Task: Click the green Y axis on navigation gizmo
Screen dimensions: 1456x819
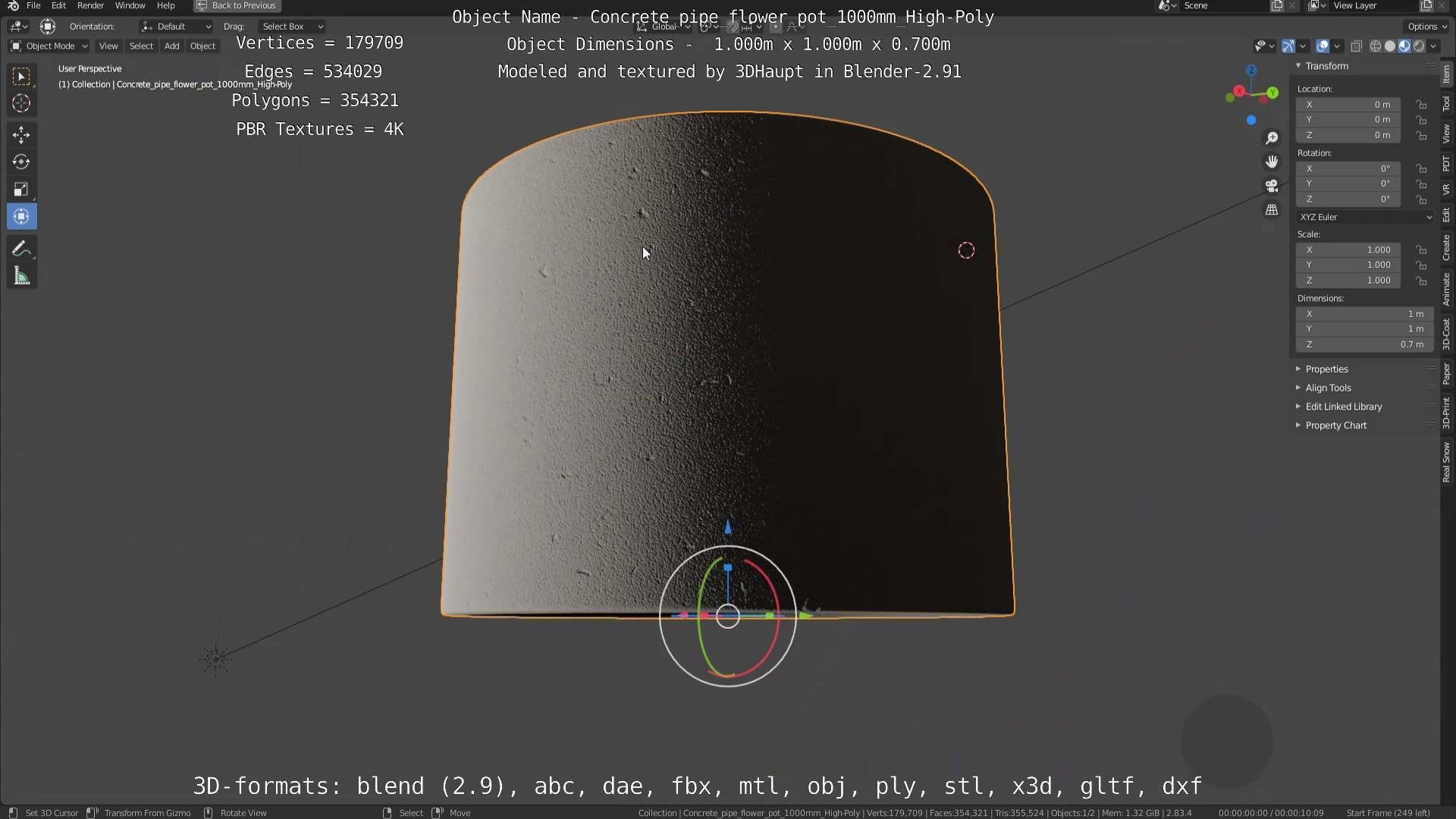Action: click(1272, 93)
